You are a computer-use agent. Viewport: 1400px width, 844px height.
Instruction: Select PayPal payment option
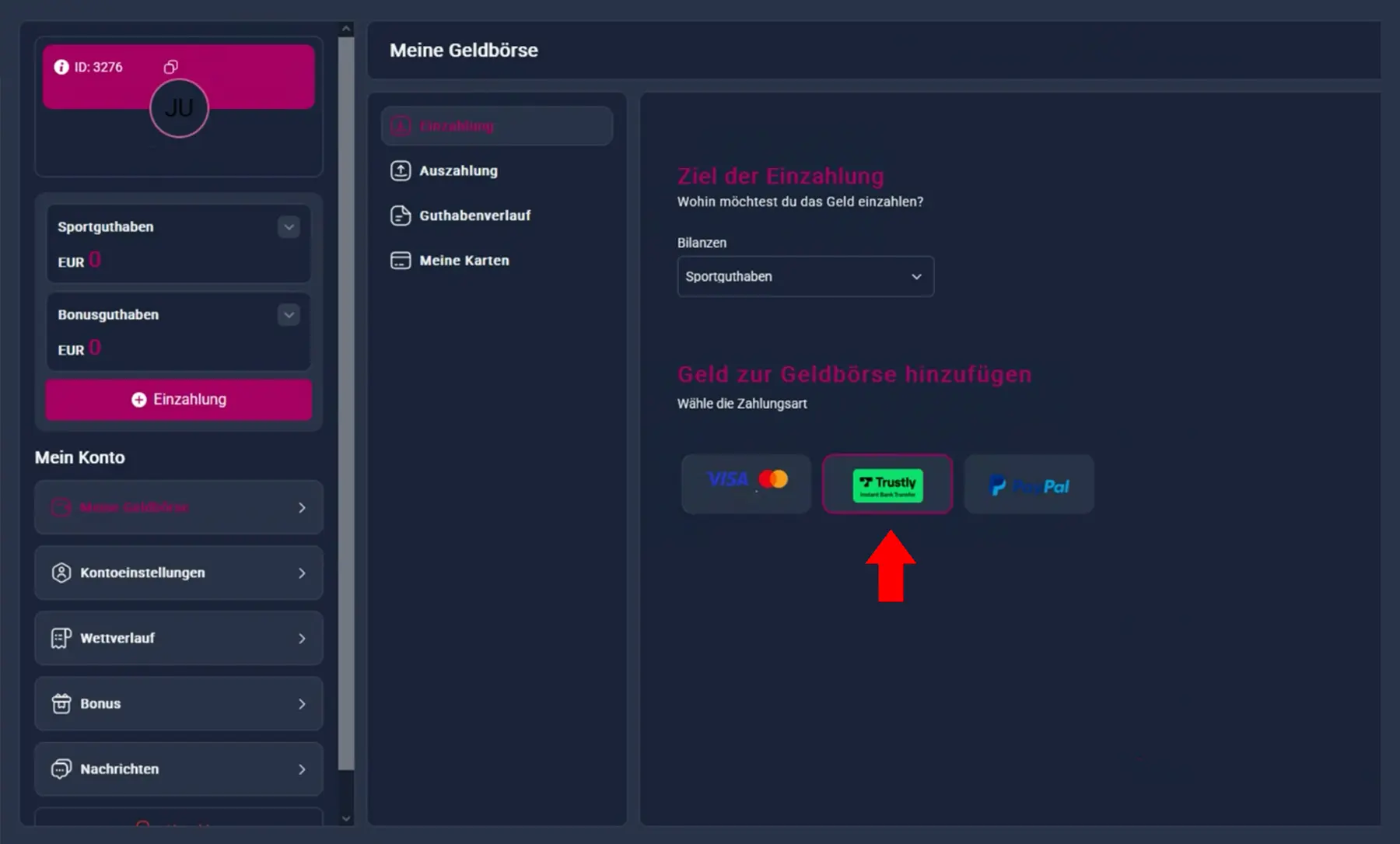pos(1029,484)
